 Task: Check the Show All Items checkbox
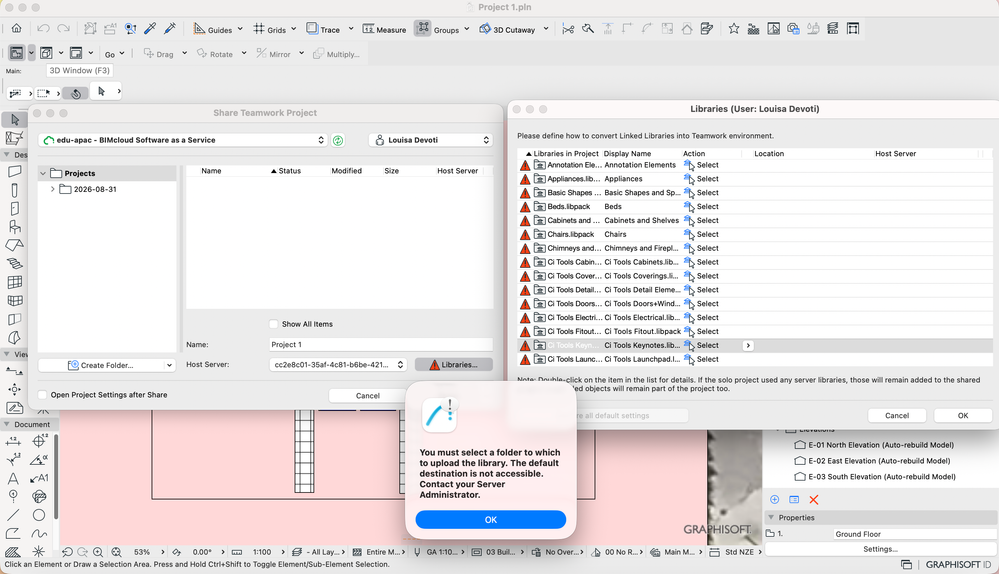click(273, 324)
